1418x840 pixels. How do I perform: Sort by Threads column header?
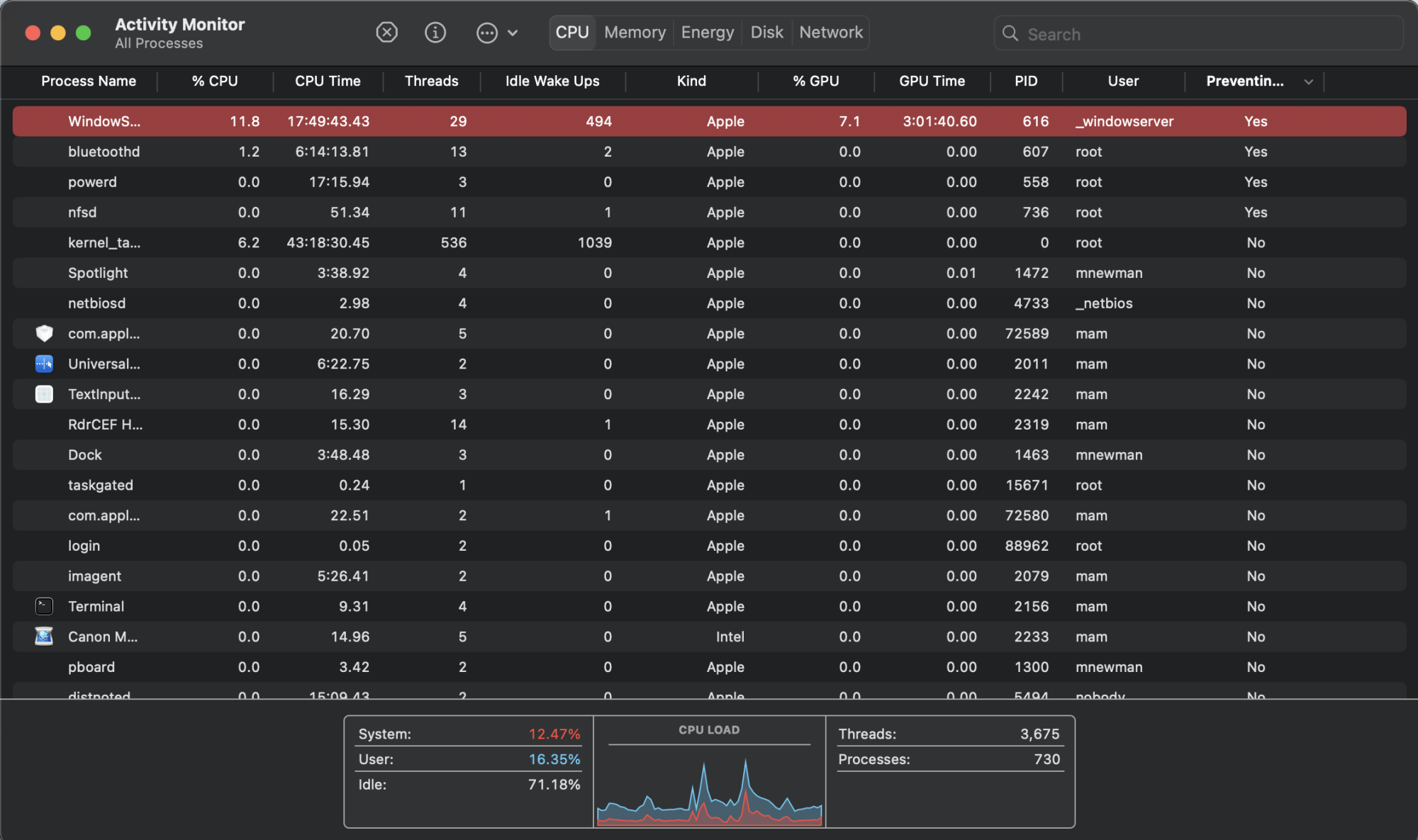click(431, 82)
